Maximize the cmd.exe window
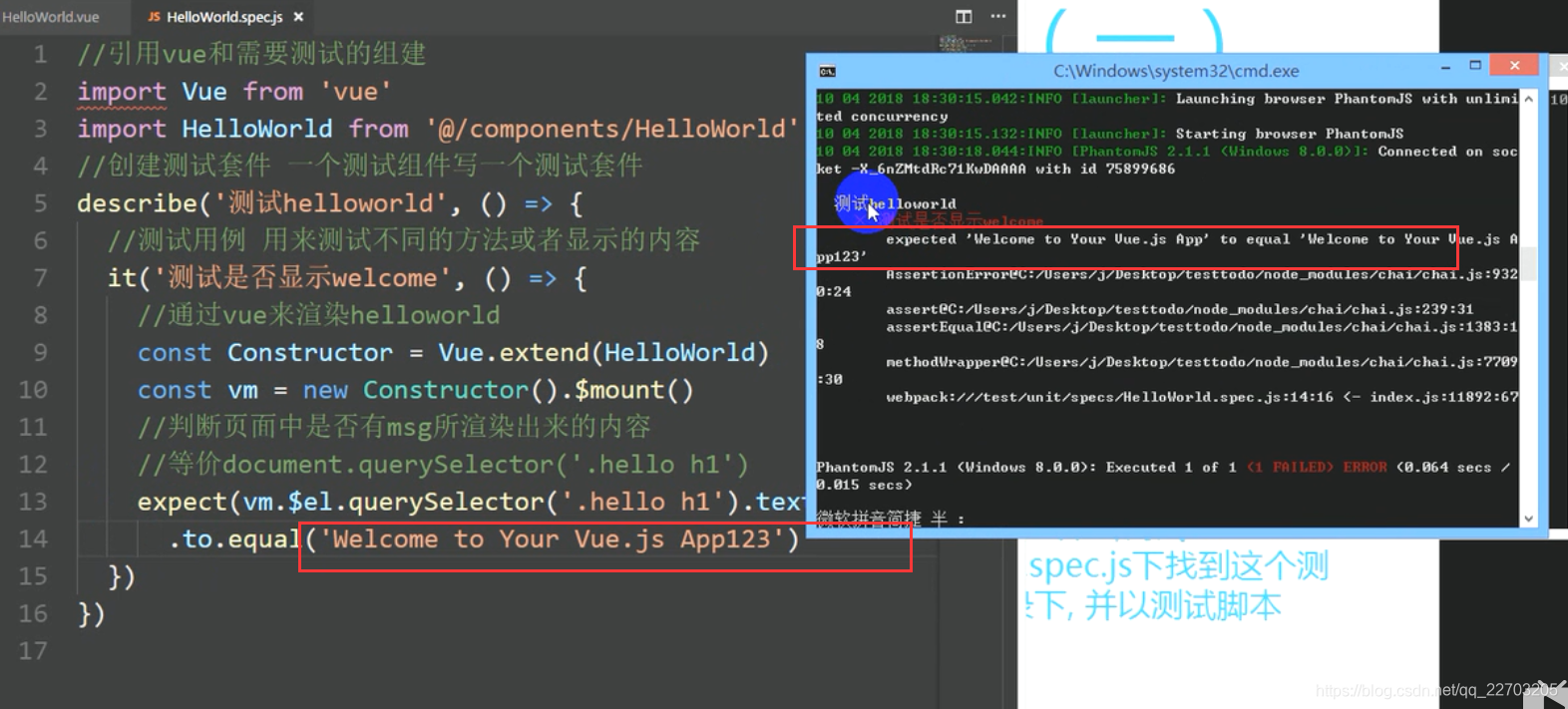1568x709 pixels. point(1475,66)
